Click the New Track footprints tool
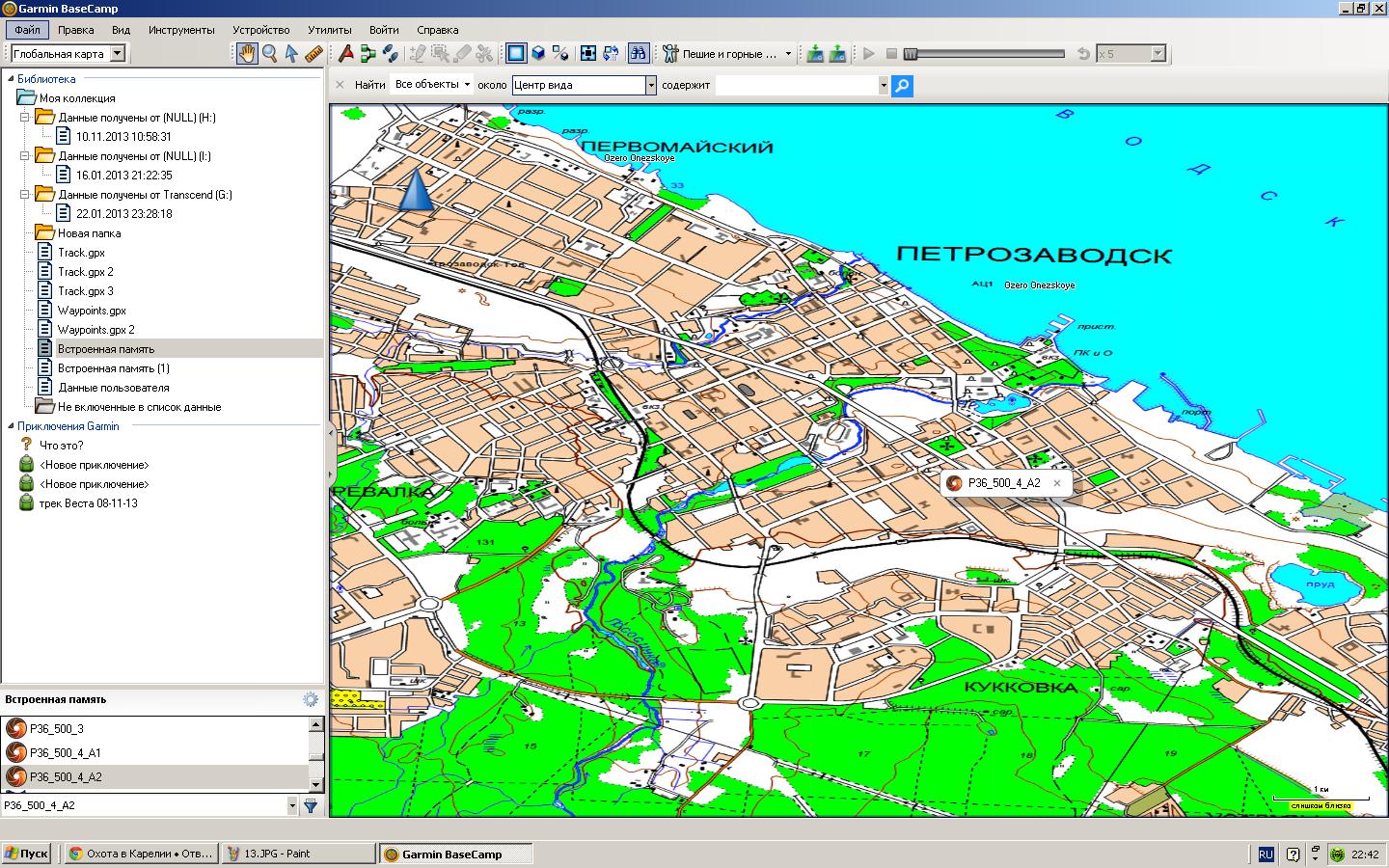The width and height of the screenshot is (1389, 868). coord(390,54)
